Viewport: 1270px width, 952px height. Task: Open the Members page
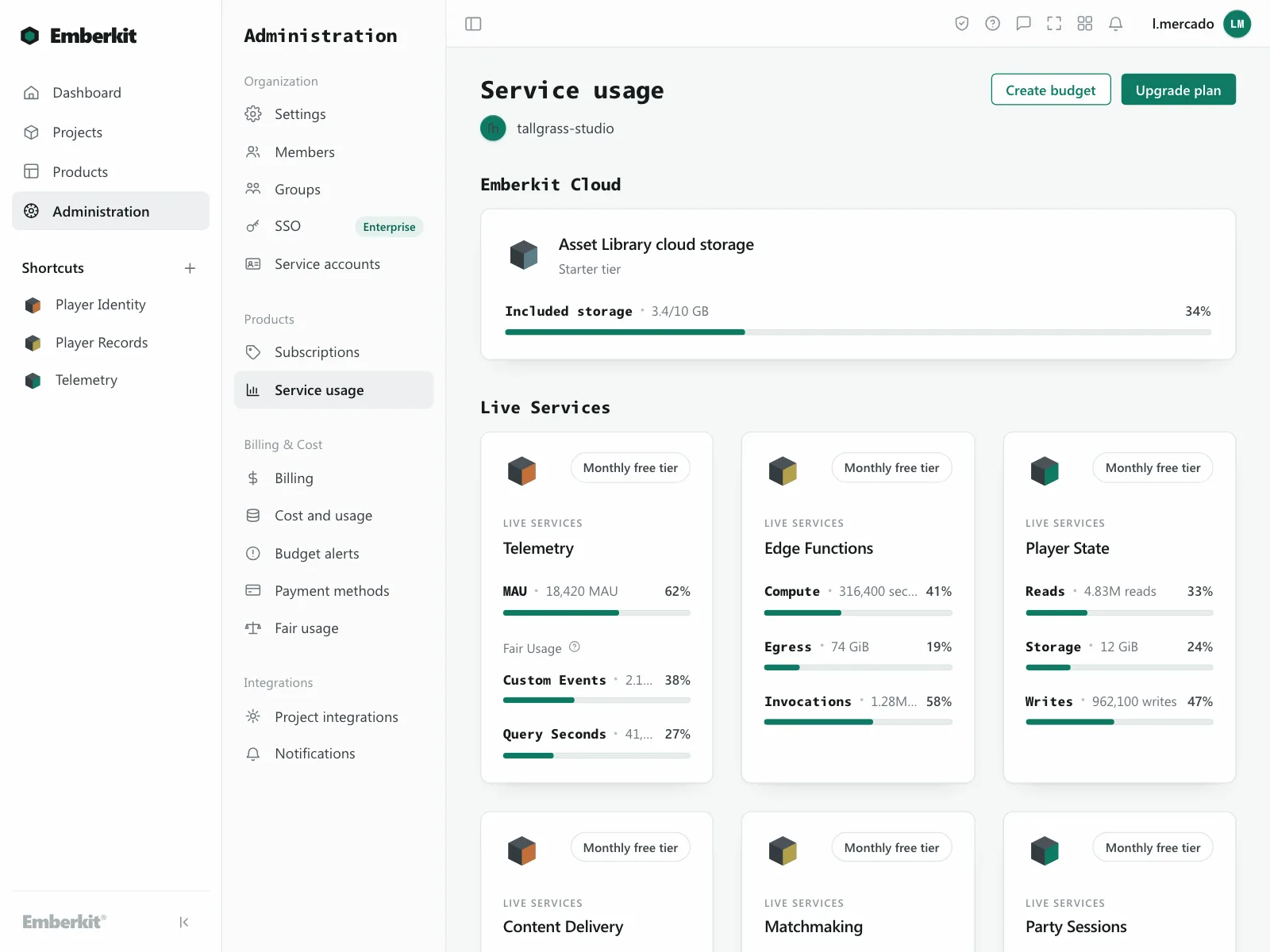333,152
